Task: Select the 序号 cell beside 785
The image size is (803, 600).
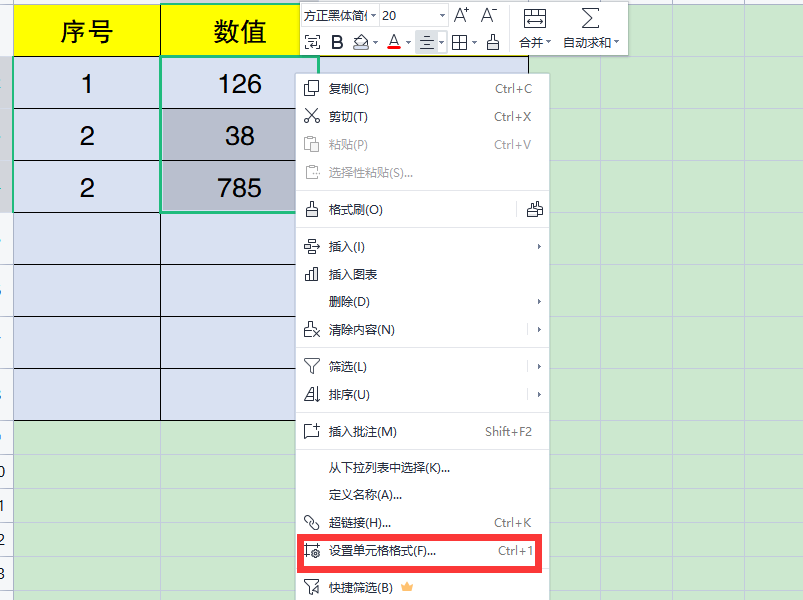Action: click(x=87, y=187)
